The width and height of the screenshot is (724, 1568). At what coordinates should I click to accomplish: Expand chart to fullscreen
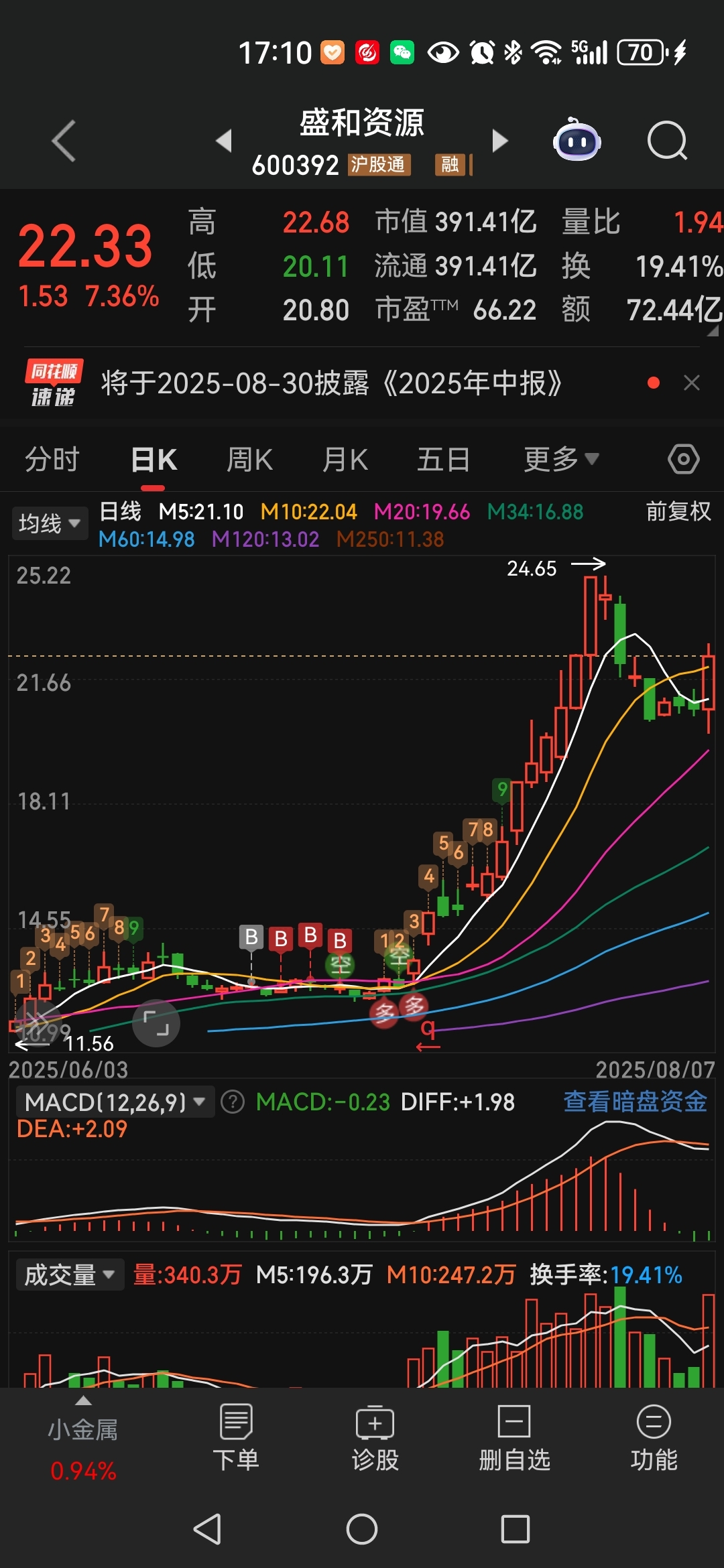pos(156,1023)
